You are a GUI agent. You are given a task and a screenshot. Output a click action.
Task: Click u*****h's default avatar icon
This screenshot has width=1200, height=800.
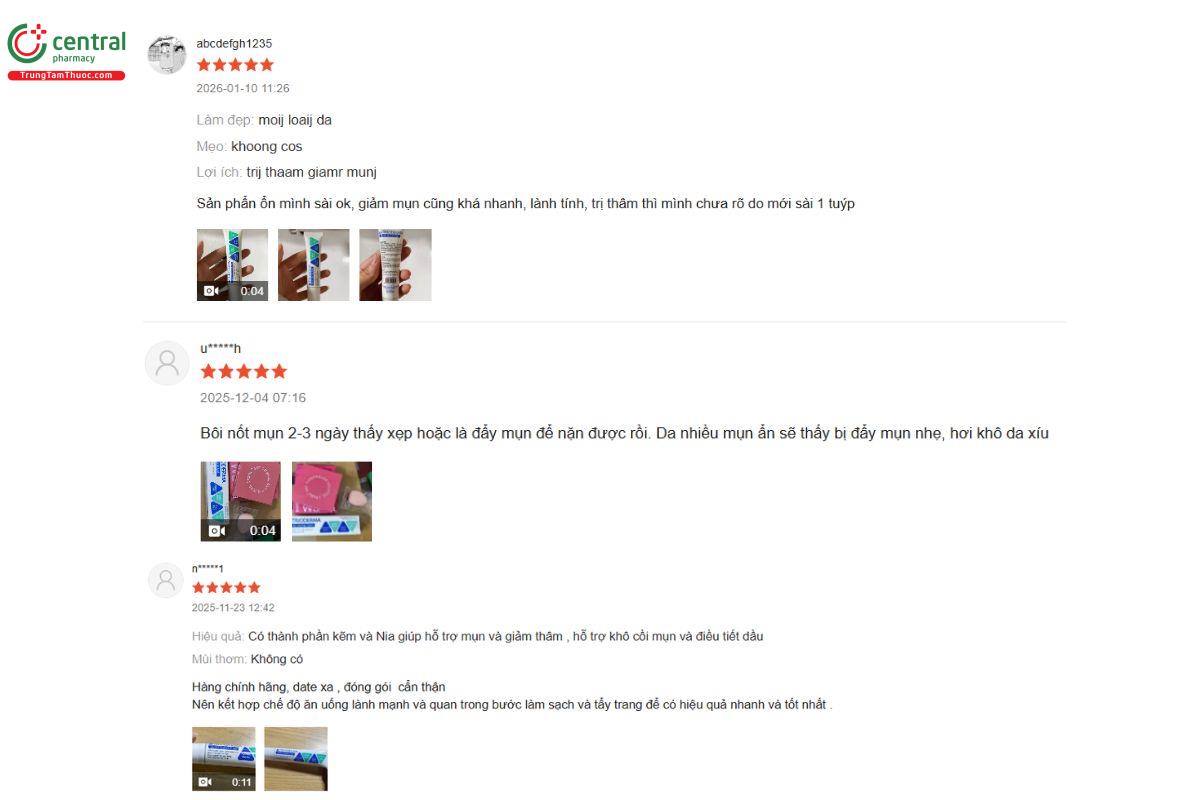(167, 363)
